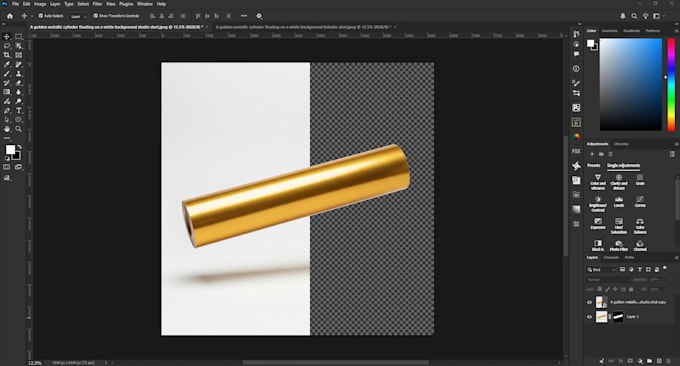
Task: Show more align options ellipsis
Action: 244,16
